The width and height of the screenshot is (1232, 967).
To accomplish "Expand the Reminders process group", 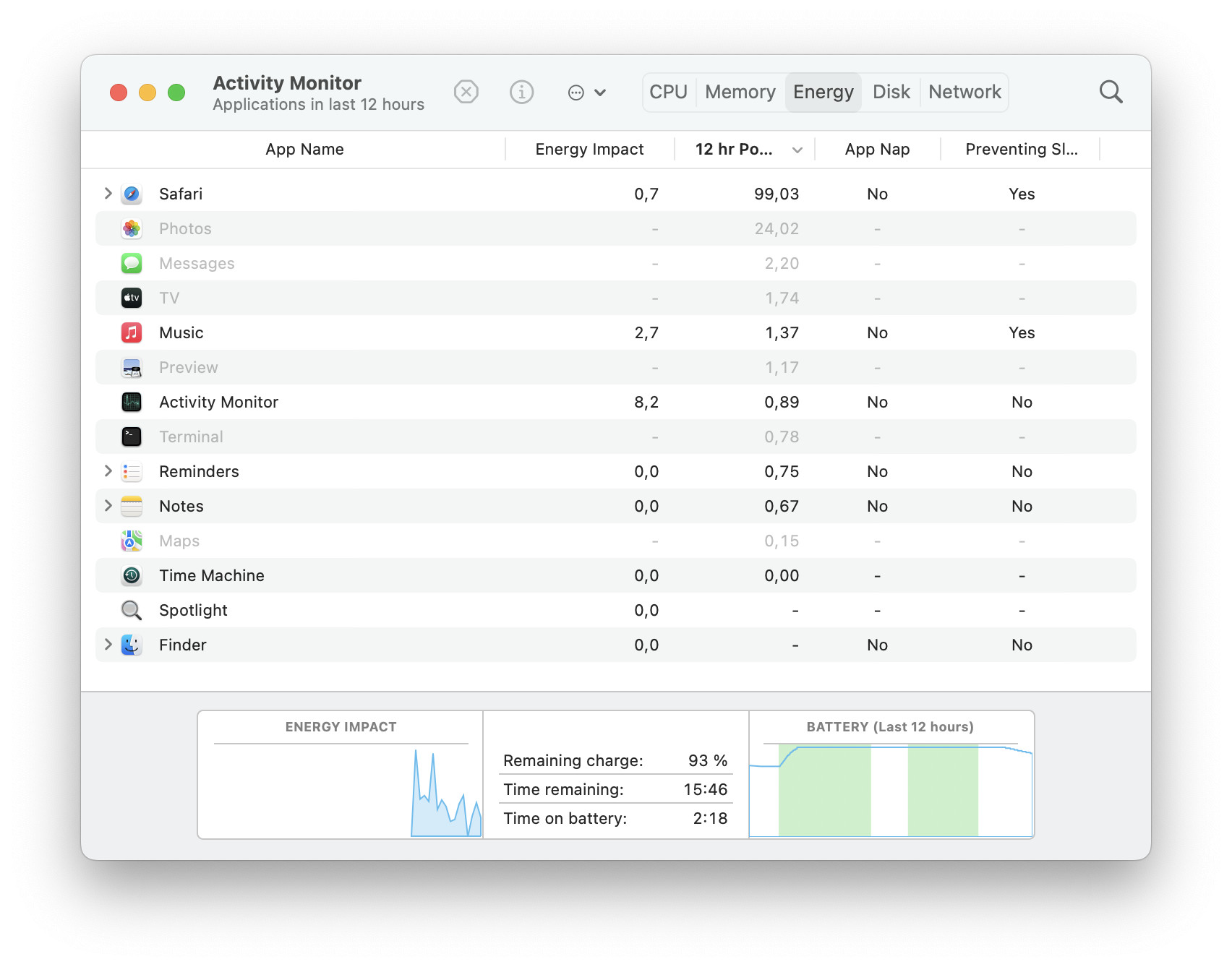I will point(108,470).
